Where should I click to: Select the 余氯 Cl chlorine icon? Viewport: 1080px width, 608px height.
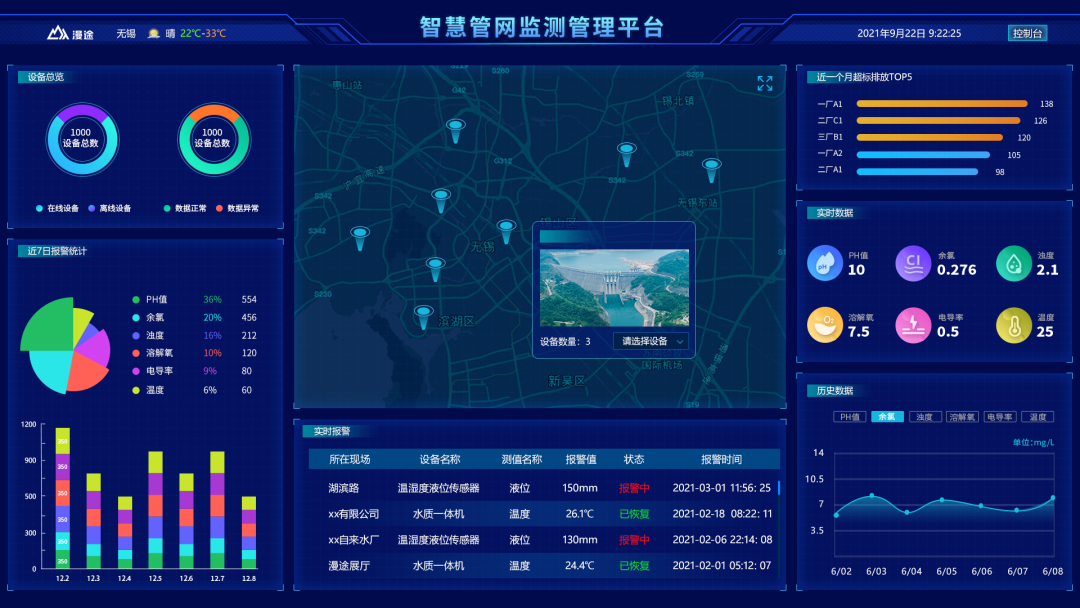pos(913,261)
